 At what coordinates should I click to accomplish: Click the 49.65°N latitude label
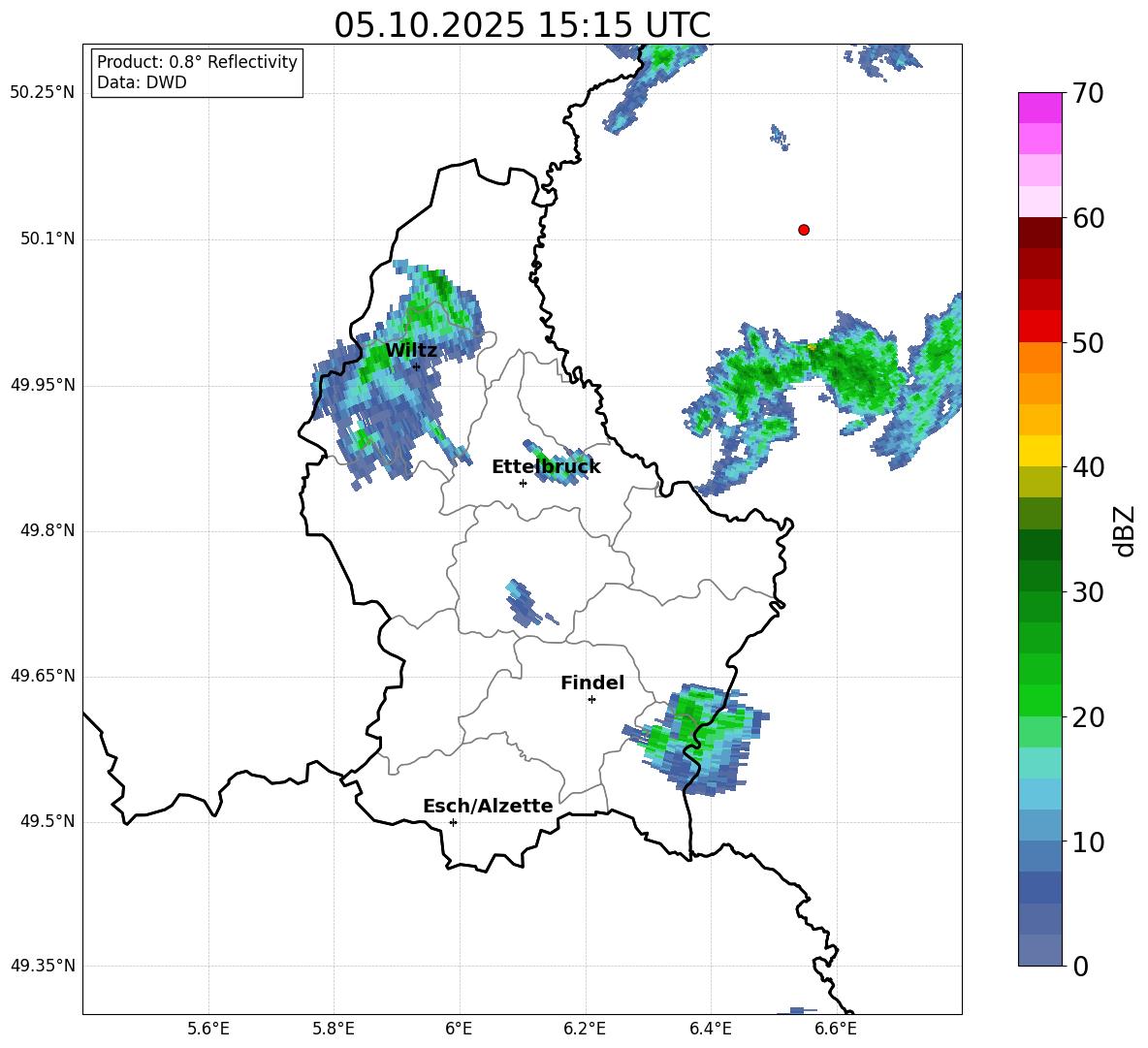(43, 676)
